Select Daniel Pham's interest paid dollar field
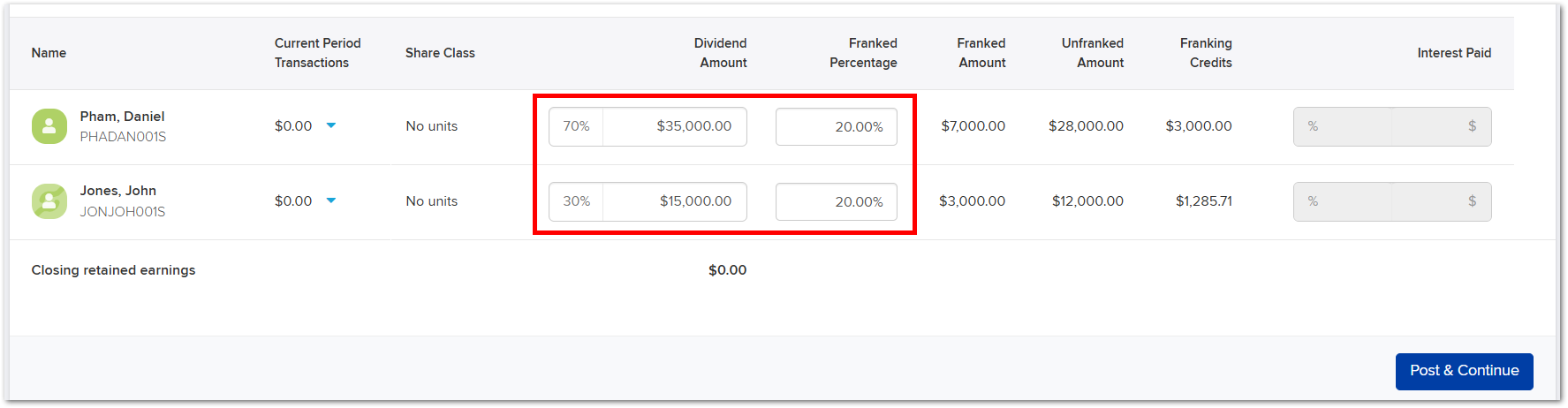Viewport: 1568px width, 408px height. (1442, 126)
